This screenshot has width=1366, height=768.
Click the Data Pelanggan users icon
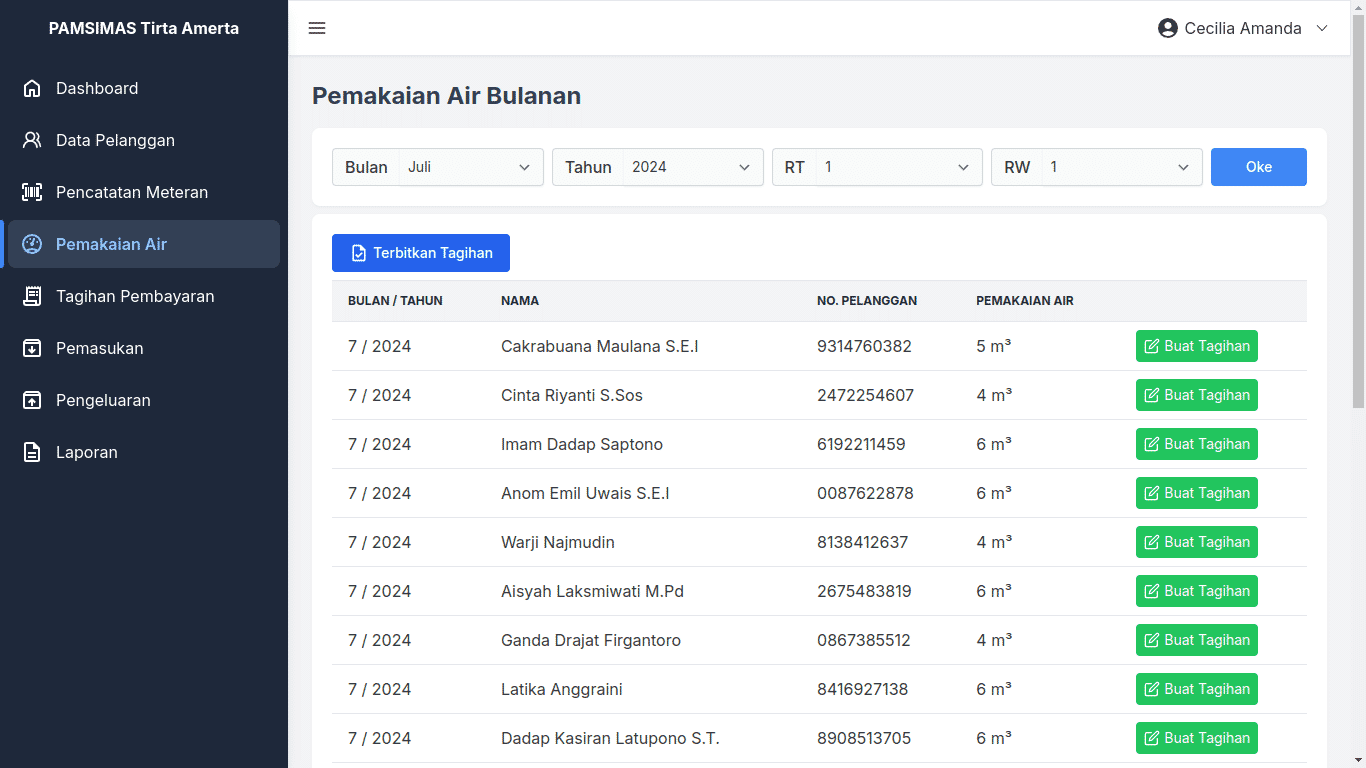pos(32,140)
